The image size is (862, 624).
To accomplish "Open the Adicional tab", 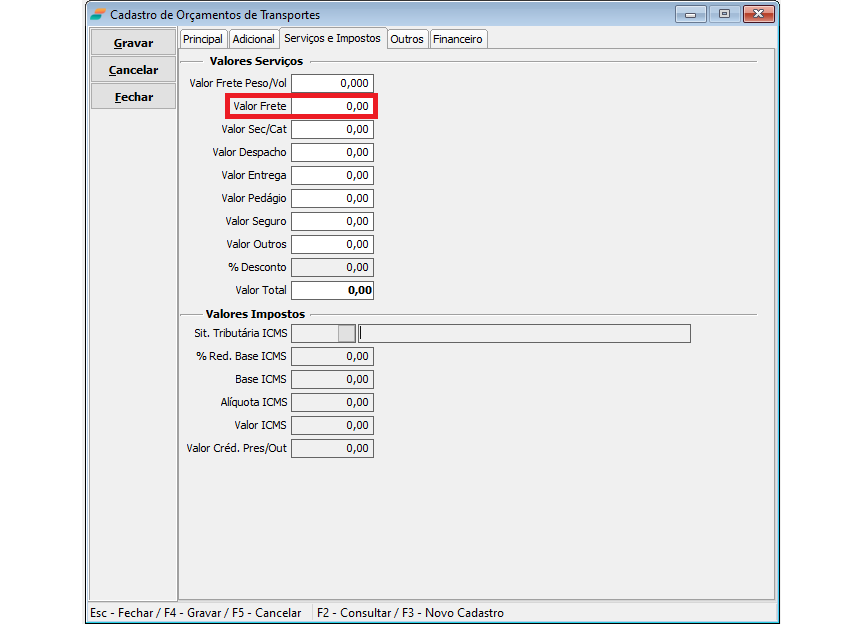I will click(x=253, y=39).
